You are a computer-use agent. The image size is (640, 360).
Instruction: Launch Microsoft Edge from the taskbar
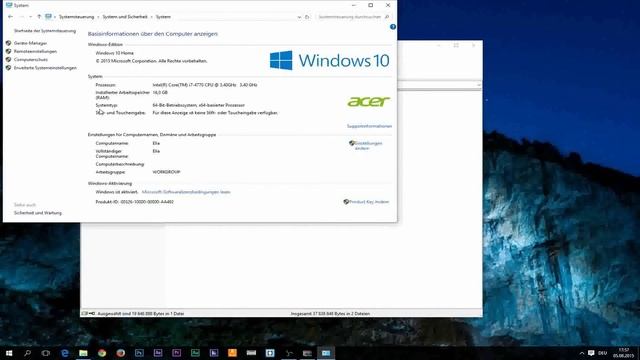point(64,353)
